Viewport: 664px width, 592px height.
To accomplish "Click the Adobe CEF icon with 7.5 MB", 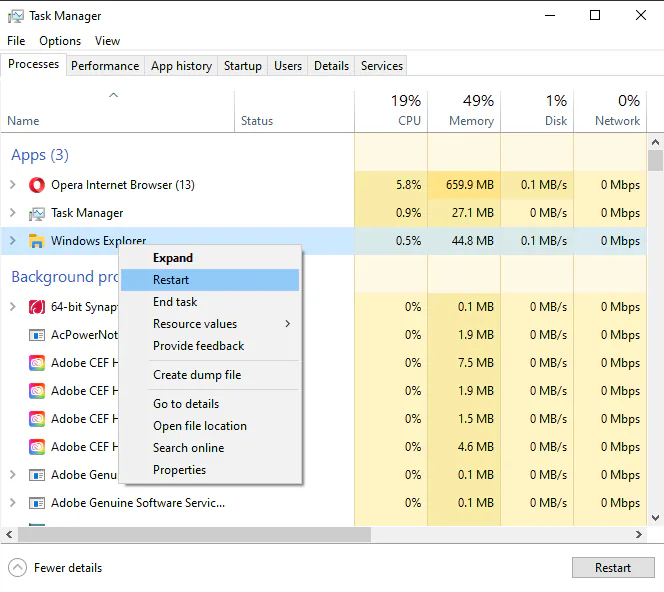I will coord(37,363).
